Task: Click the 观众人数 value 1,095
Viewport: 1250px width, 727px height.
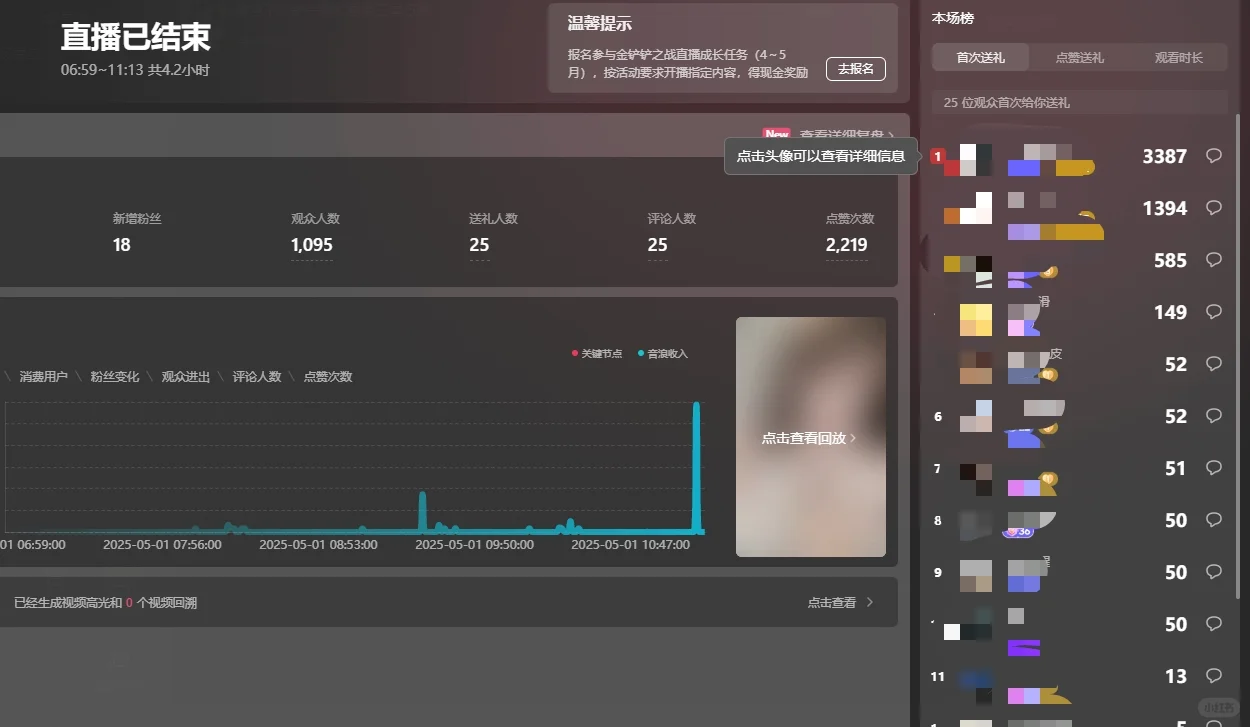Action: 312,245
